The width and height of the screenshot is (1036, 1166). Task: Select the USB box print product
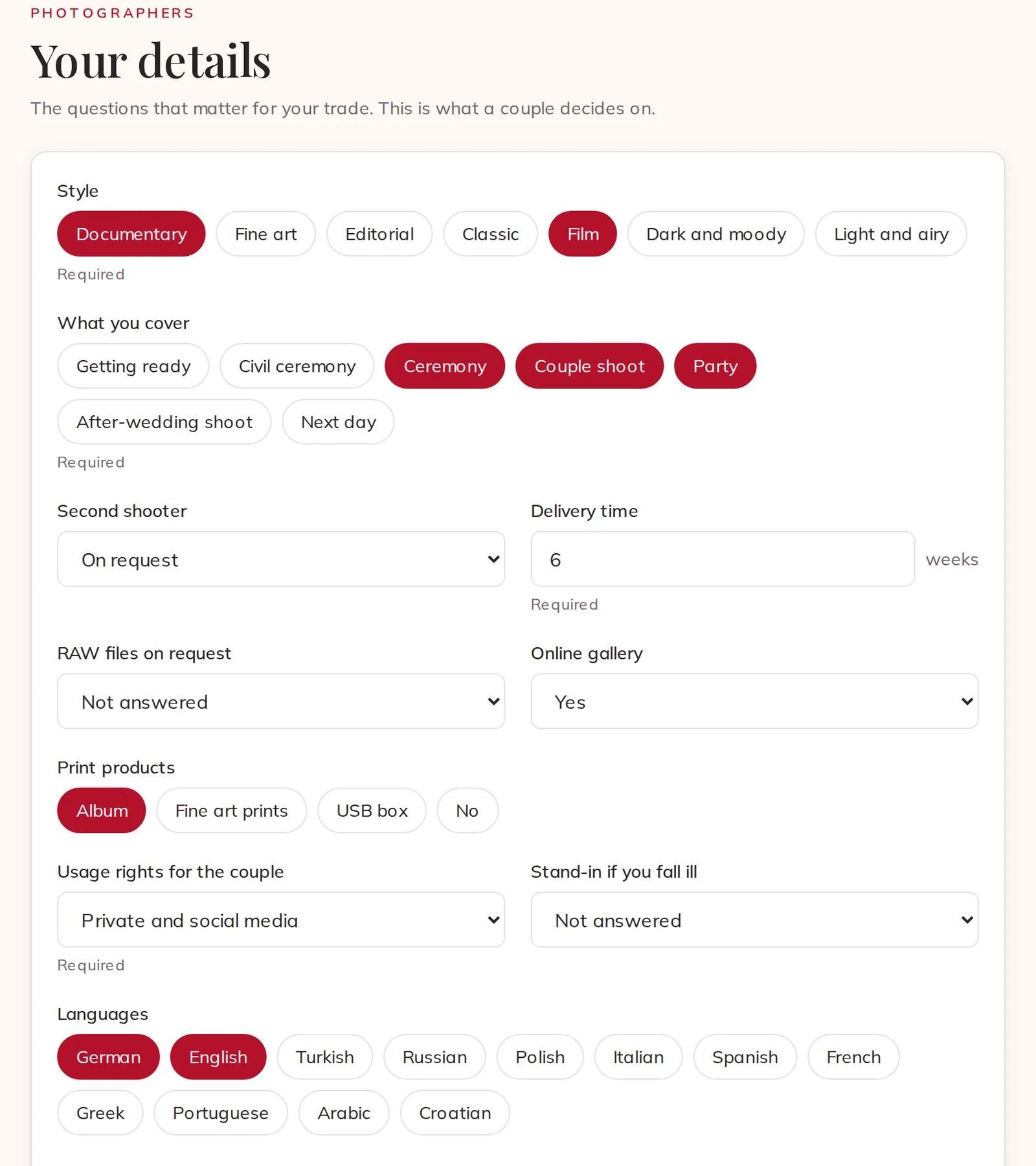372,810
